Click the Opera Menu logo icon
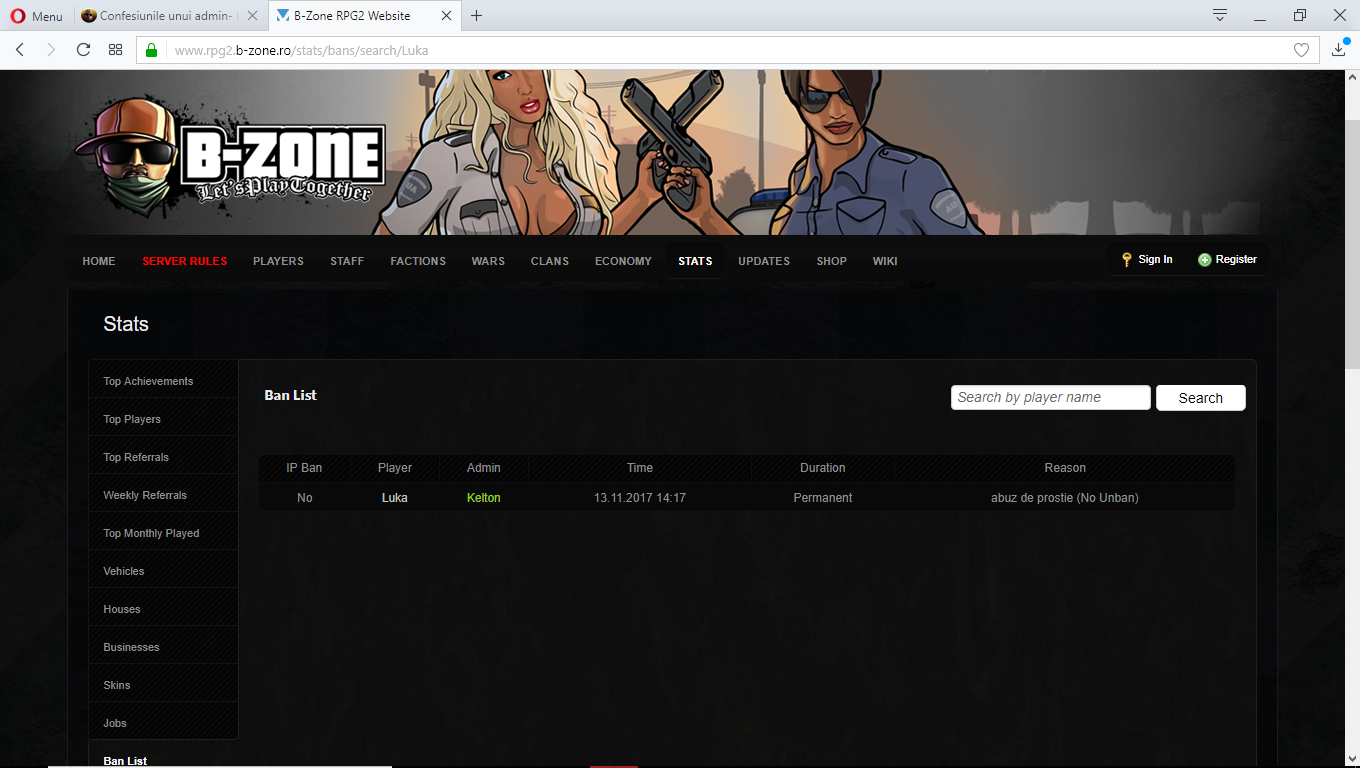Viewport: 1360px width, 768px height. pos(17,16)
